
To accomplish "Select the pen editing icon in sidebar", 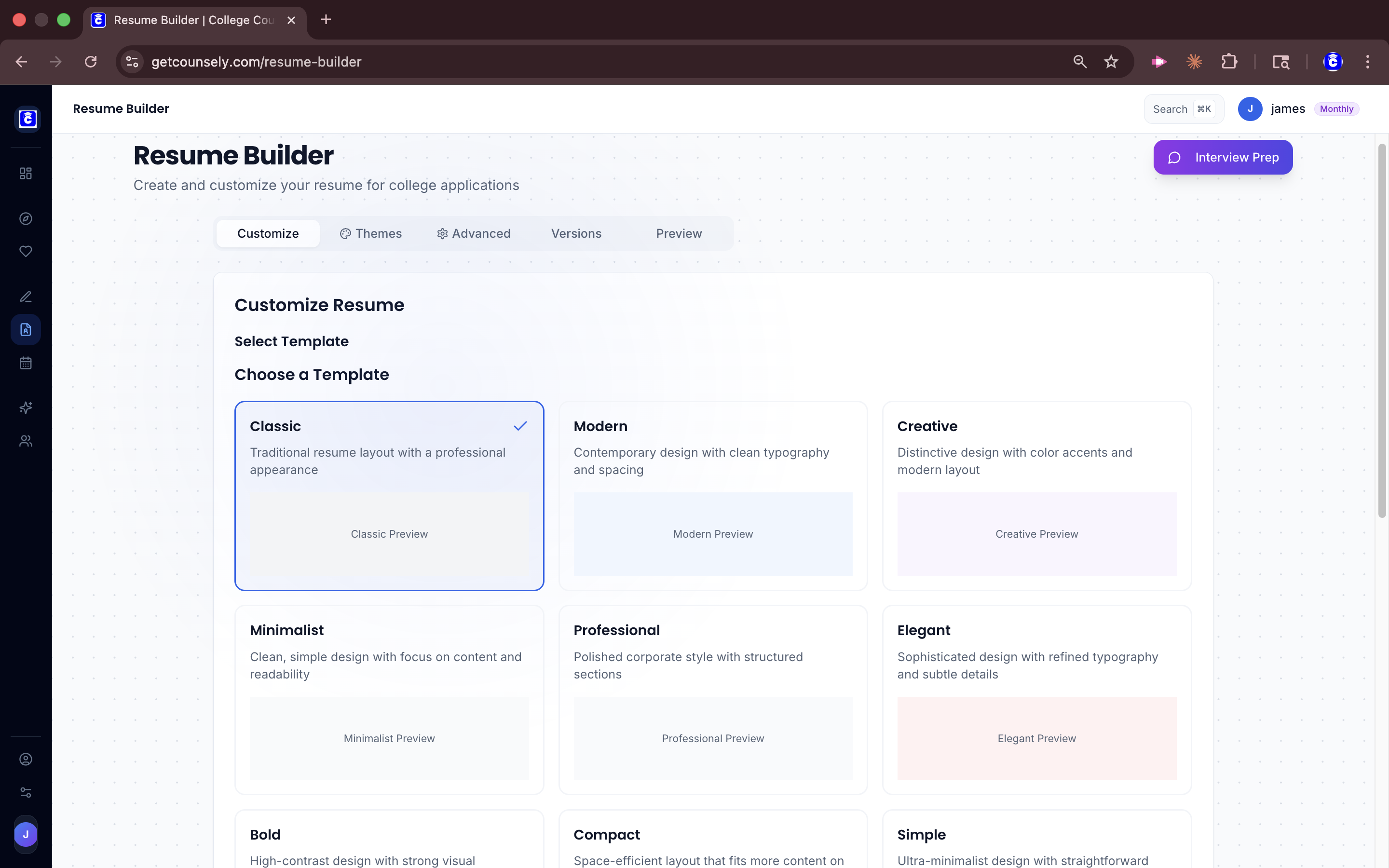I will [x=25, y=296].
